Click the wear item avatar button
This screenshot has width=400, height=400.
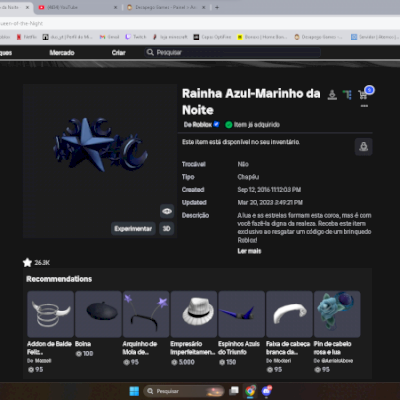[363, 147]
